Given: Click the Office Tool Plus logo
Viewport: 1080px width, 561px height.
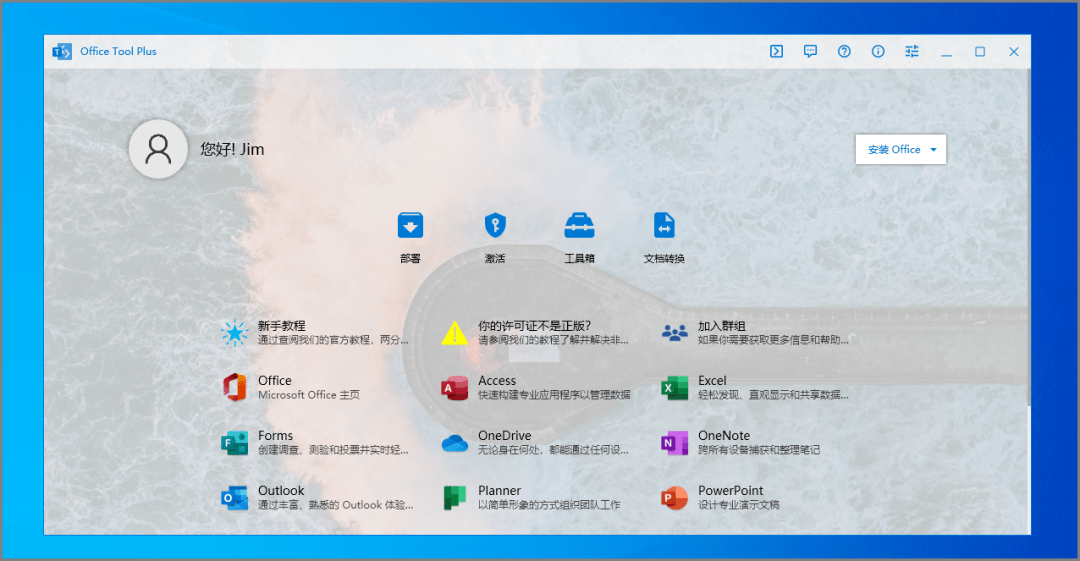Looking at the screenshot, I should click(62, 51).
